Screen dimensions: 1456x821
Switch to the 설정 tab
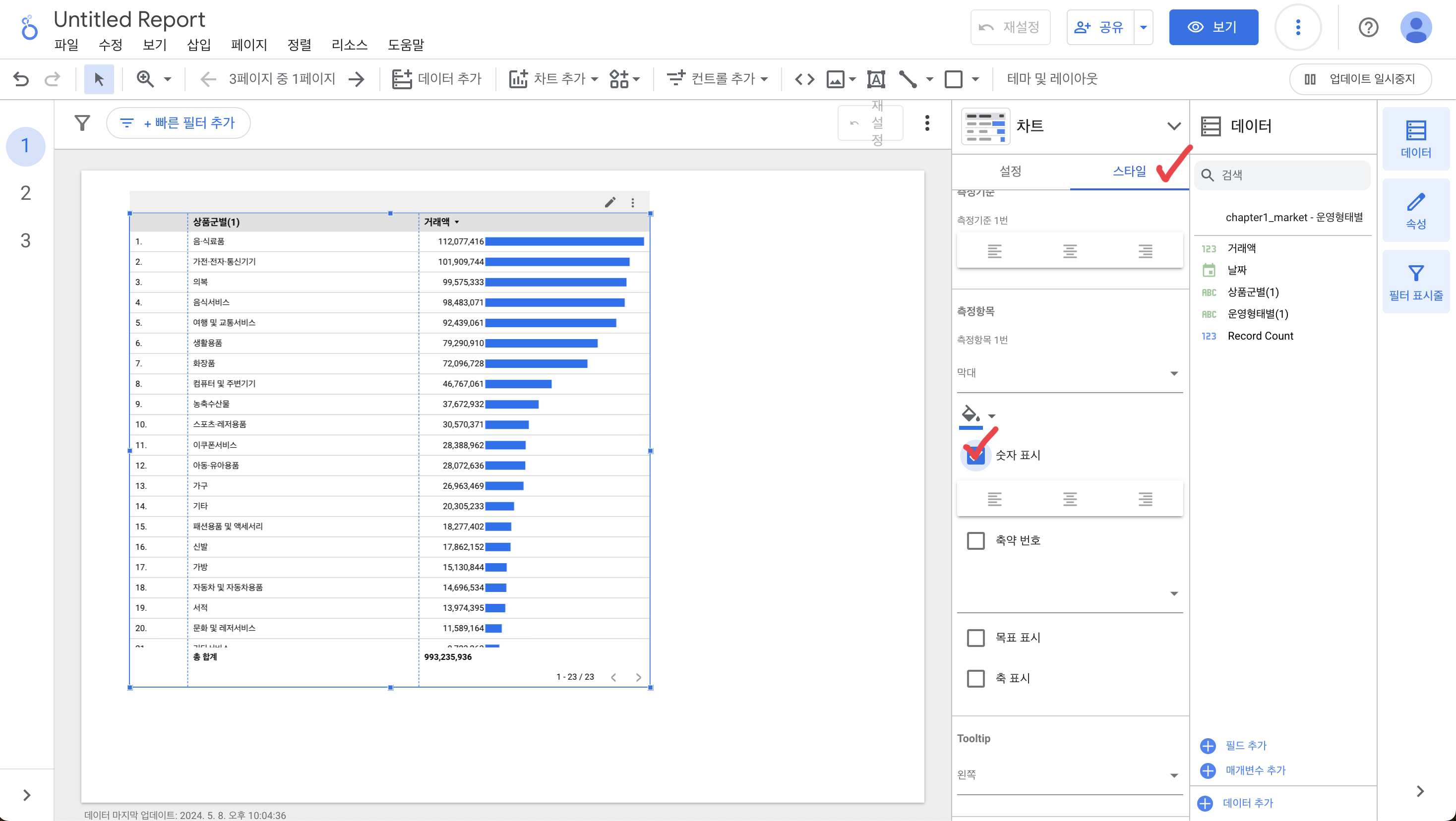click(1010, 171)
